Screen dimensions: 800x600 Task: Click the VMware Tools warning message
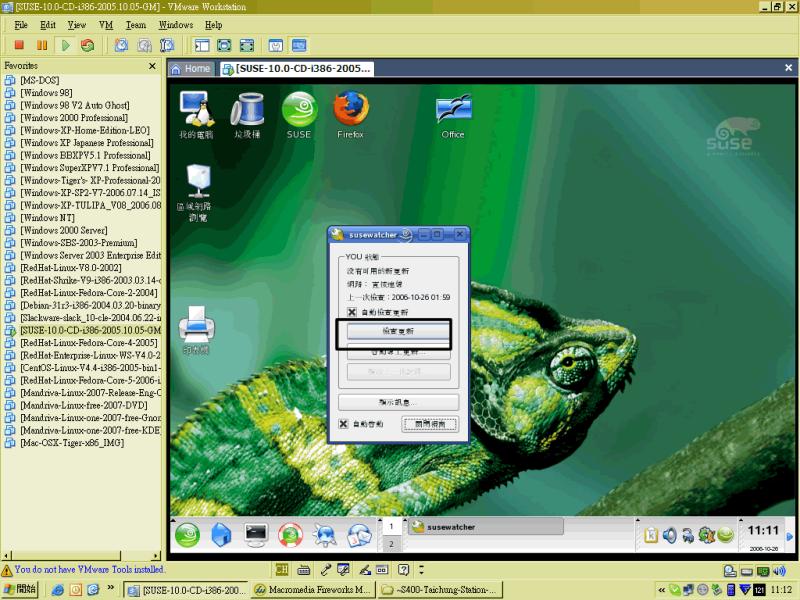[89, 569]
